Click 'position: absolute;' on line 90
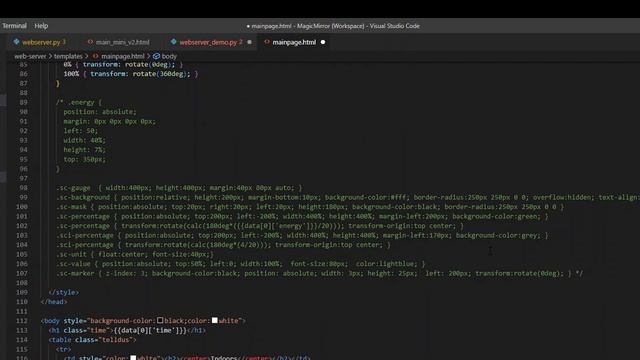The image size is (640, 360). 100,112
